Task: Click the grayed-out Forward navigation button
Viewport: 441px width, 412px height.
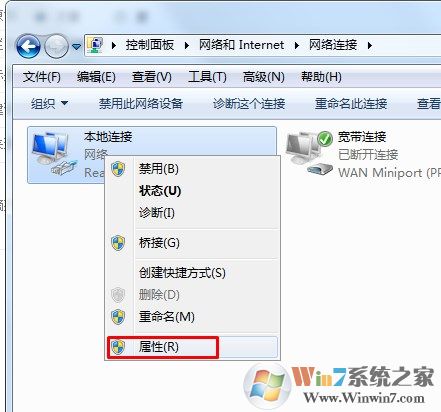Action: (x=56, y=46)
